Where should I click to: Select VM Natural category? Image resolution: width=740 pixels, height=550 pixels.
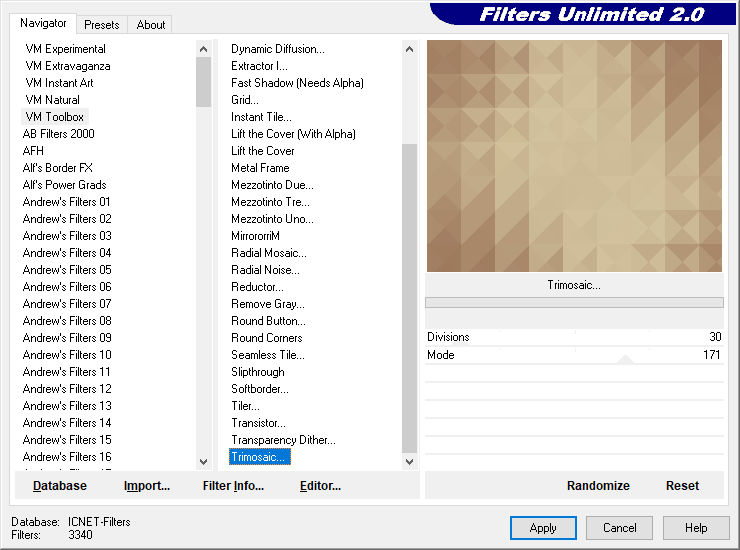click(x=52, y=100)
